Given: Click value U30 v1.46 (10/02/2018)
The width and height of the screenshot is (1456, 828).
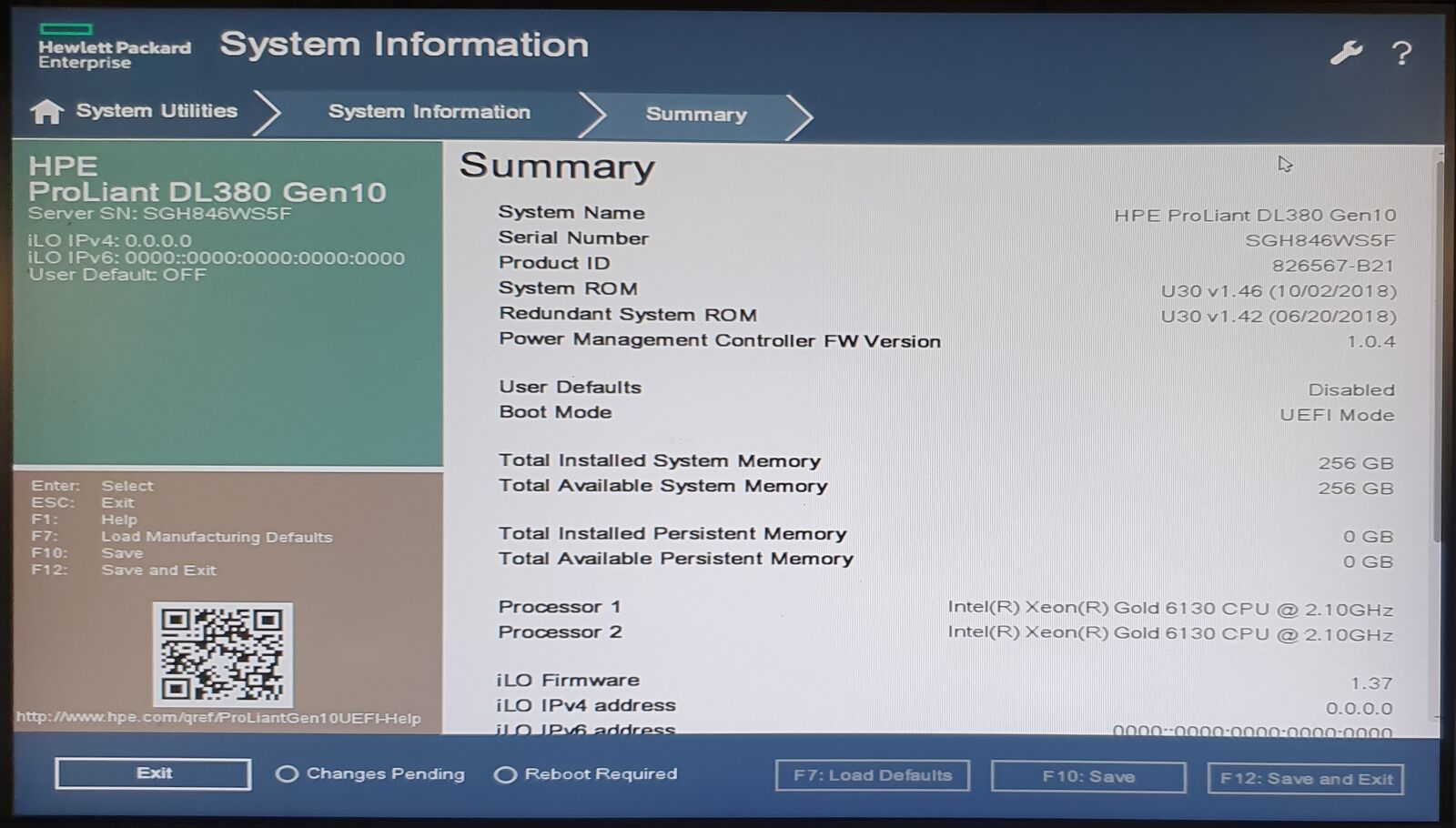Looking at the screenshot, I should click(1279, 291).
